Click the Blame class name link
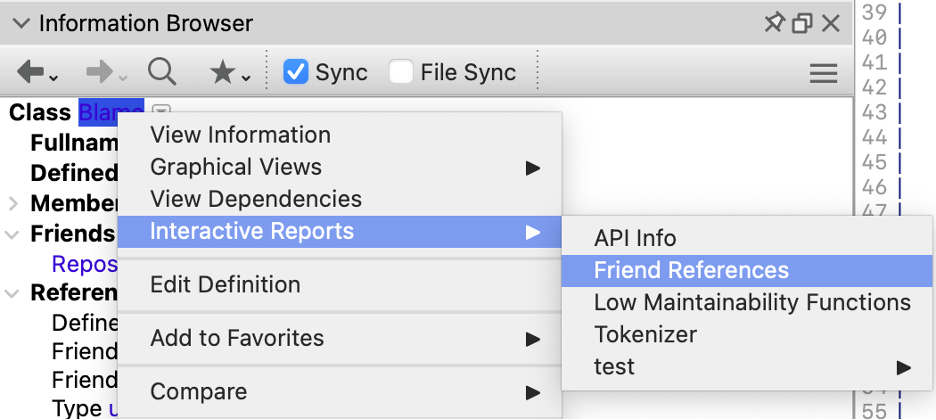 tap(110, 112)
